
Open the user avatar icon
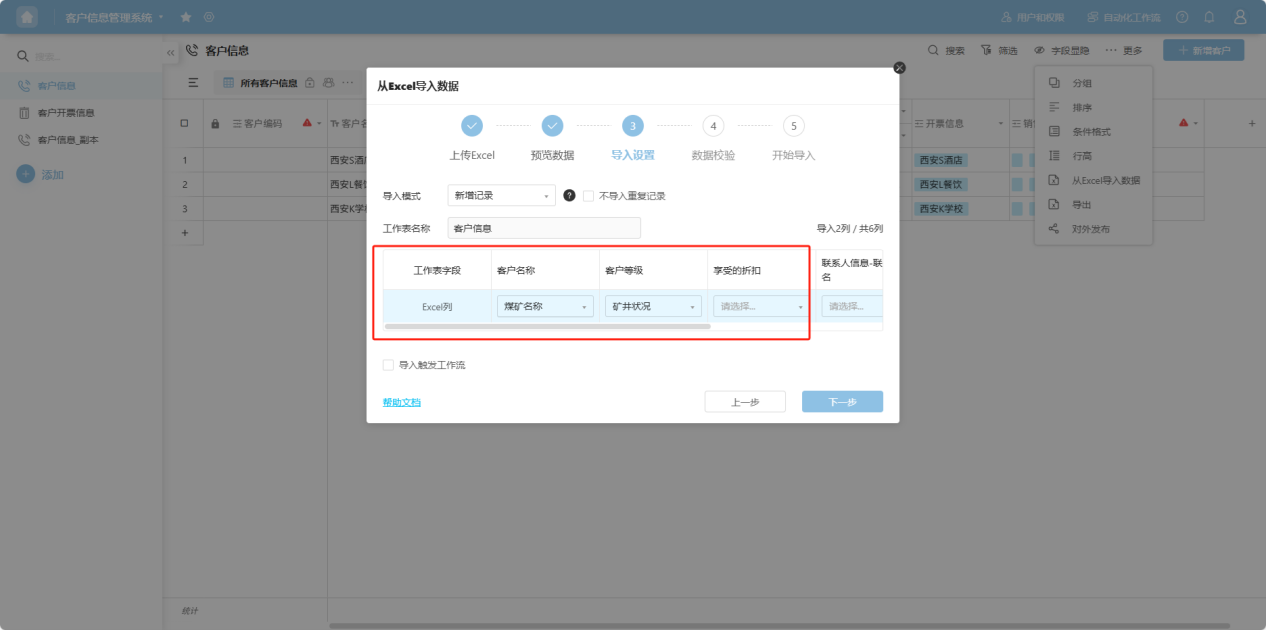click(x=1240, y=17)
